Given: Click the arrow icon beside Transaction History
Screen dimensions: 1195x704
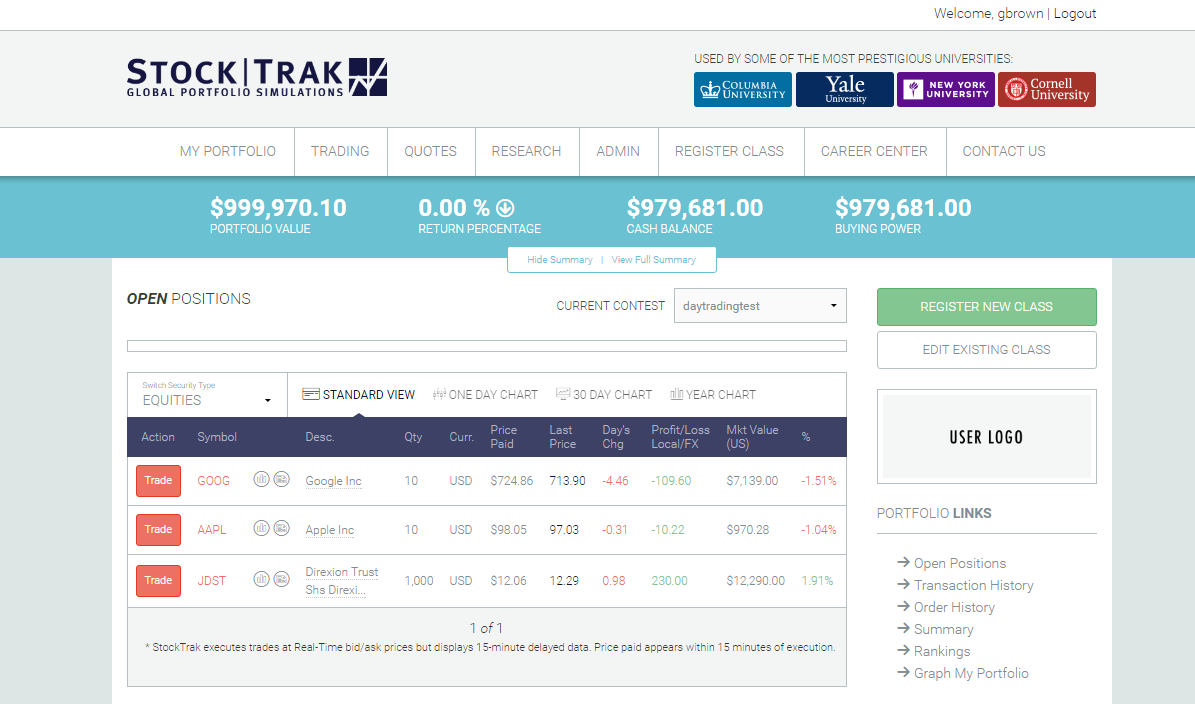Looking at the screenshot, I should point(904,584).
